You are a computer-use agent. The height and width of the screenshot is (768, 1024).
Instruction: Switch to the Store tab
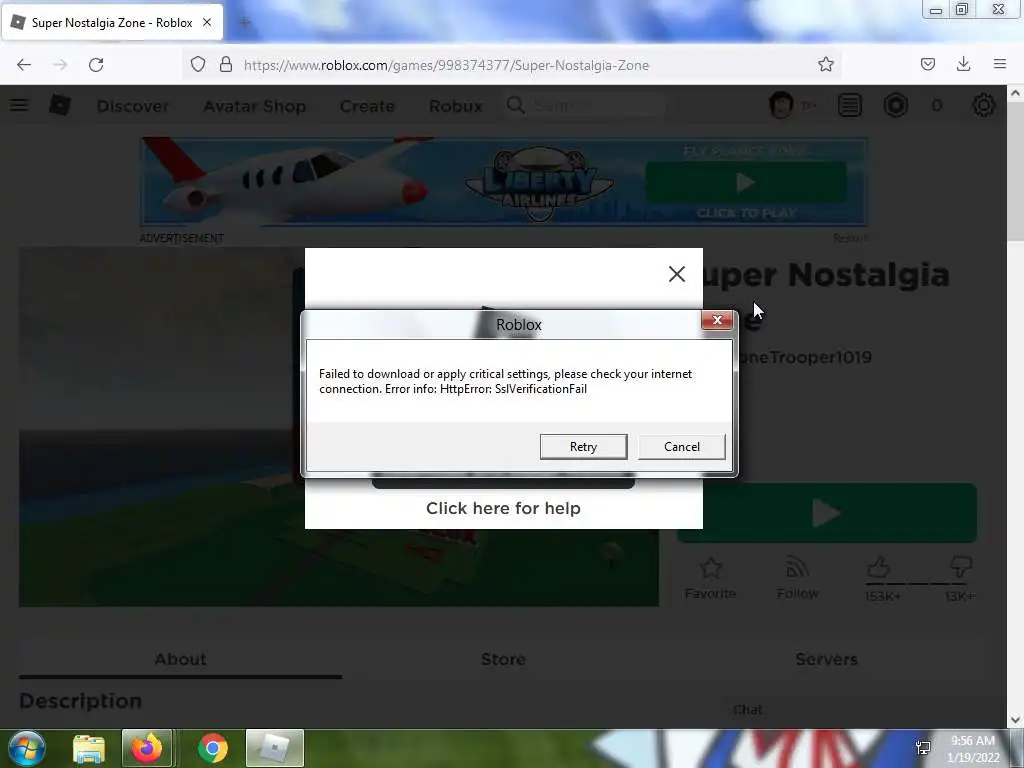[x=503, y=660]
